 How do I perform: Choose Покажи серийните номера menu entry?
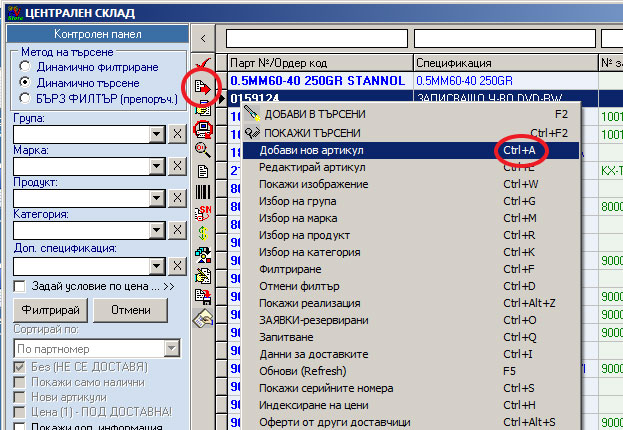(411, 388)
